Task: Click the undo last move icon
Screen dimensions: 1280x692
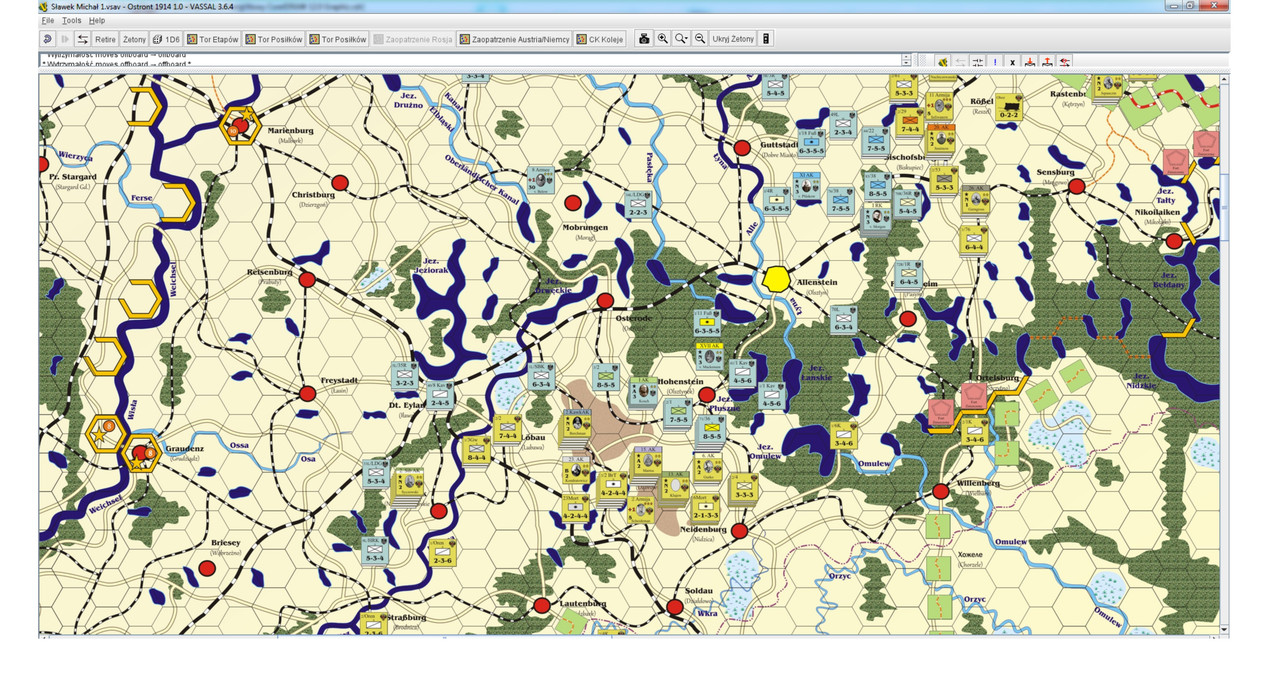Action: pos(47,39)
